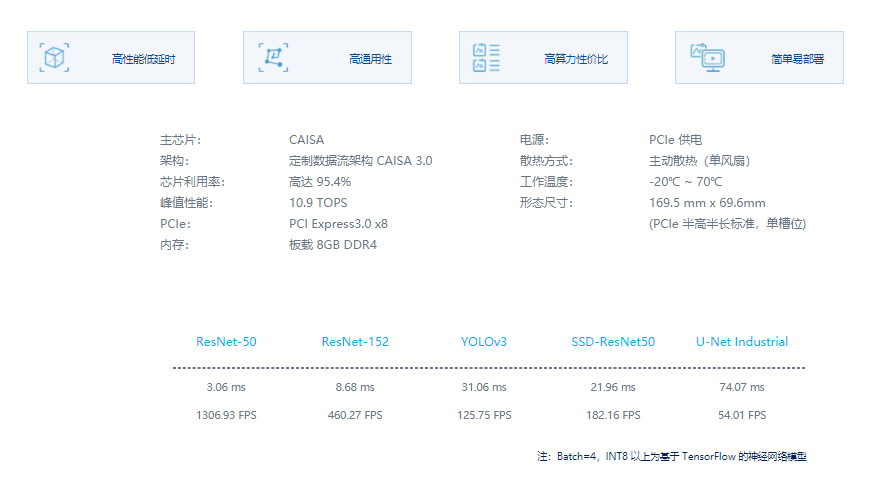This screenshot has height=491, width=876.
Task: Click the monitor deployment icon
Action: (x=707, y=58)
